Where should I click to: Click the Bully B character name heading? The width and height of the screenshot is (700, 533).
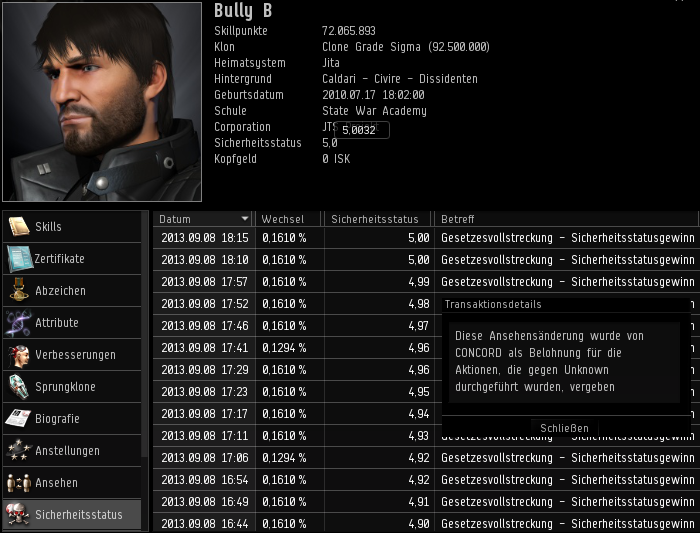pos(243,11)
